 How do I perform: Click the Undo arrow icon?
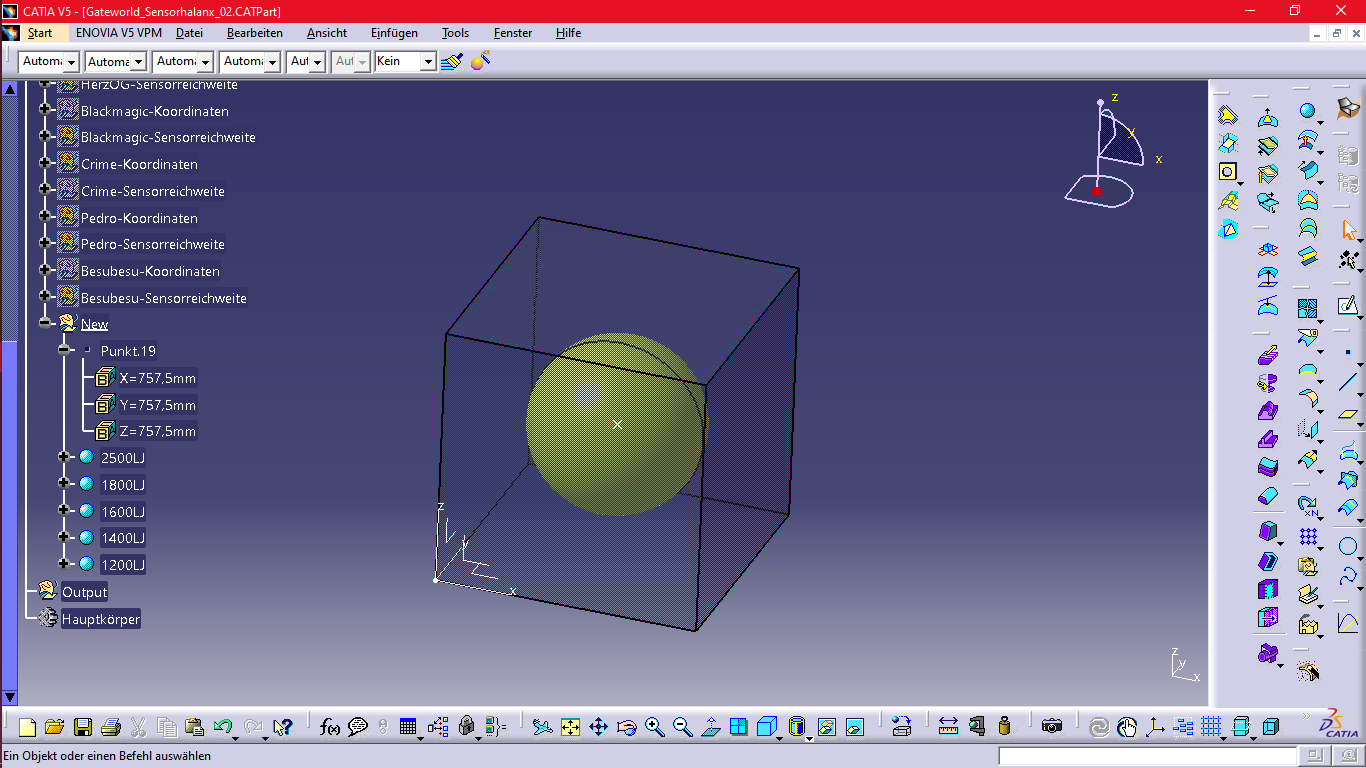223,727
